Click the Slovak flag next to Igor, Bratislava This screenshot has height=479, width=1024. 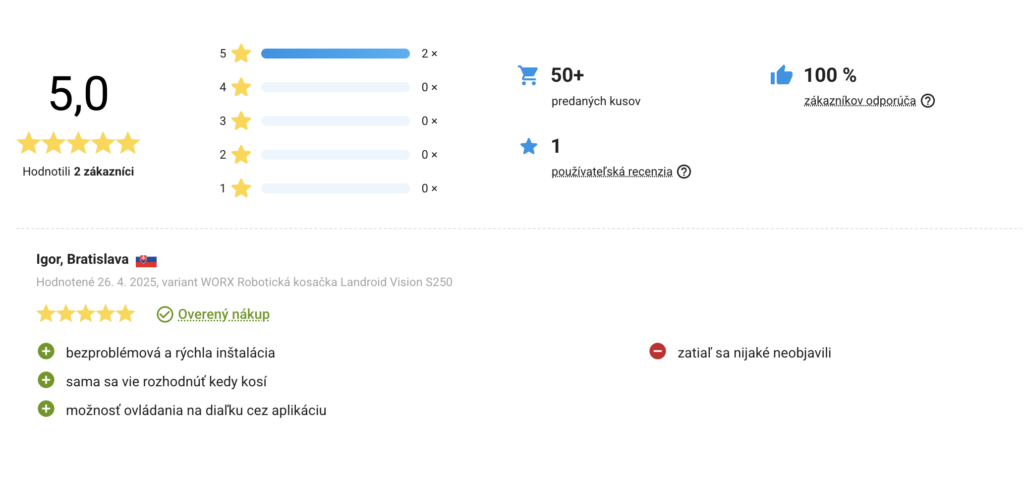(x=146, y=261)
